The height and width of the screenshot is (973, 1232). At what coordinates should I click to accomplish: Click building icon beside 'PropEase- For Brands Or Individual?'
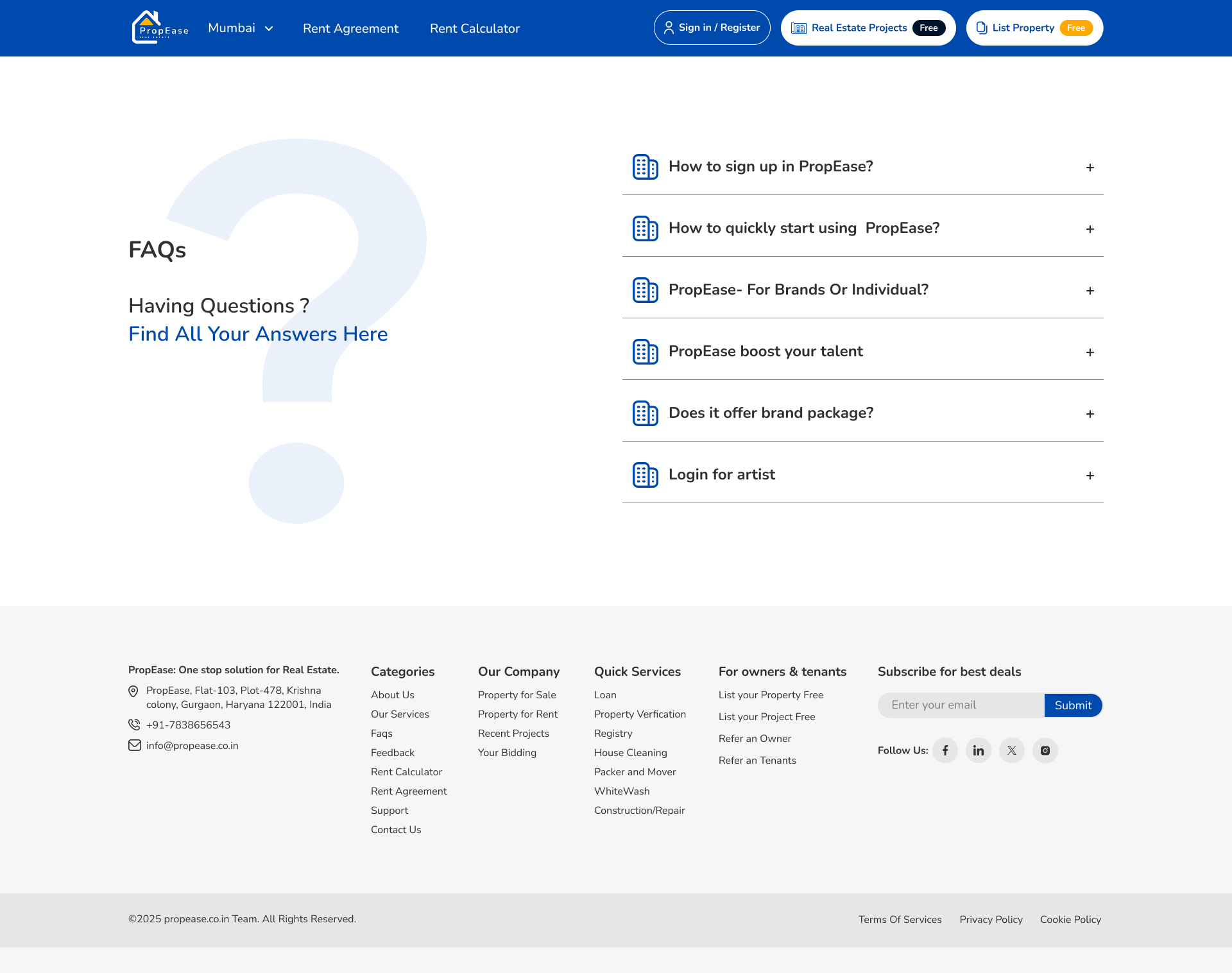pyautogui.click(x=646, y=290)
